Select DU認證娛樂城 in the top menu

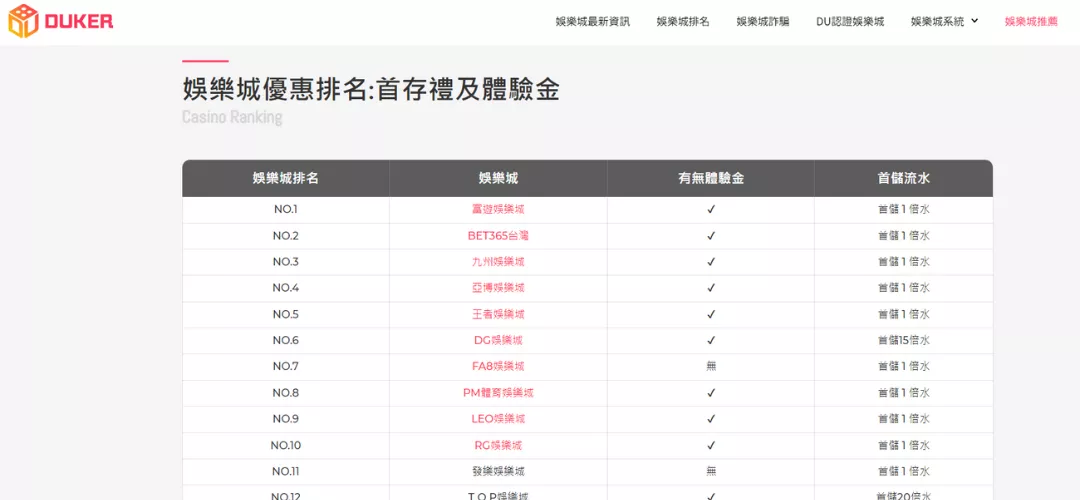pos(850,21)
